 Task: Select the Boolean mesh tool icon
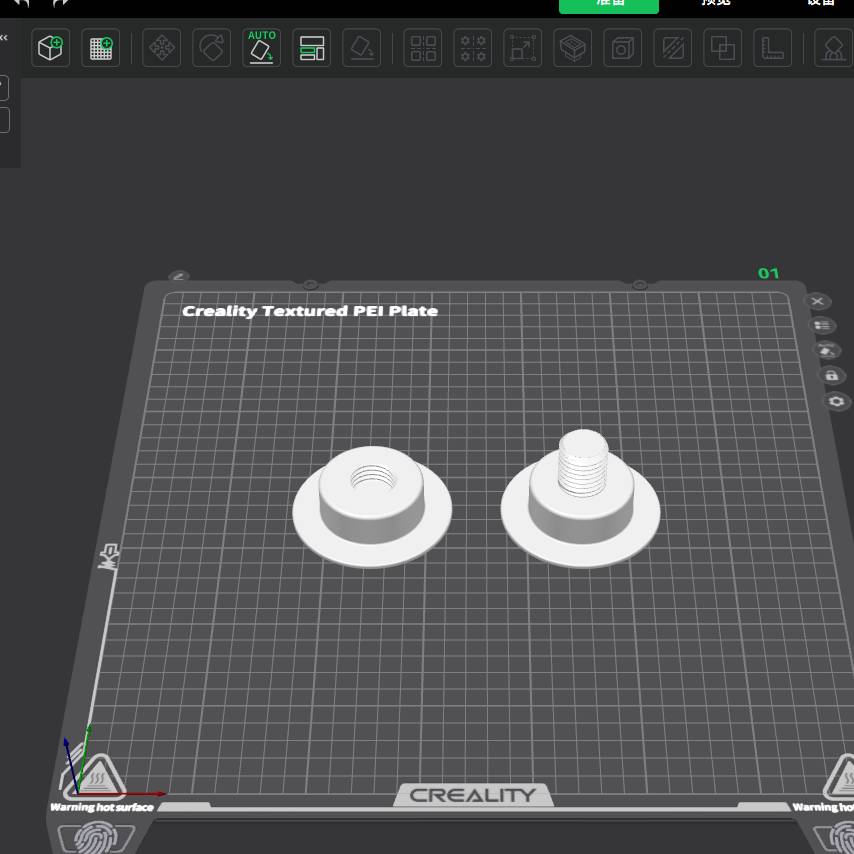pyautogui.click(x=722, y=48)
